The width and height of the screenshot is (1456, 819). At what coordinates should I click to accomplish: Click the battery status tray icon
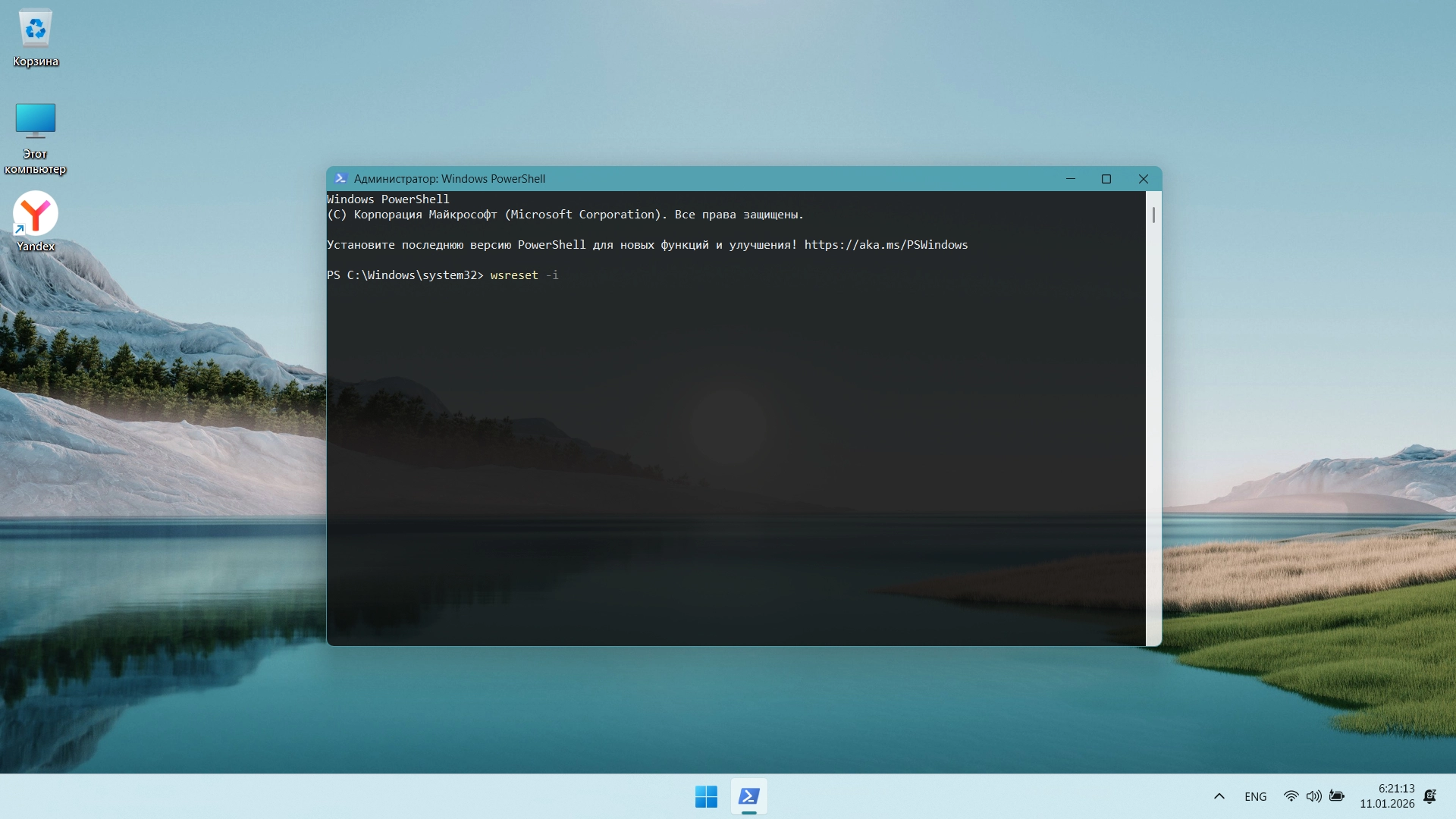pyautogui.click(x=1337, y=796)
